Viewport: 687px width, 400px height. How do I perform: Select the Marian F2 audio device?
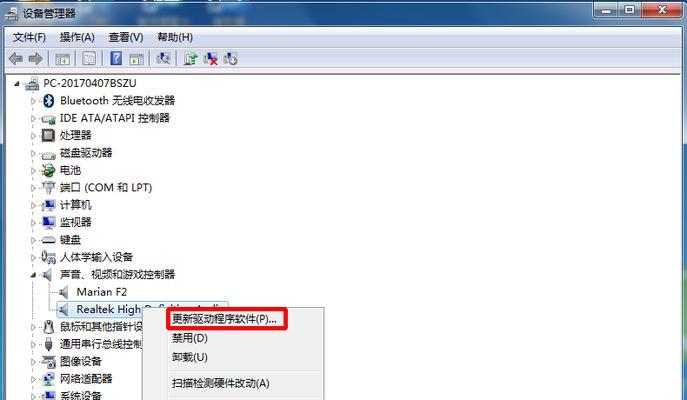point(102,292)
